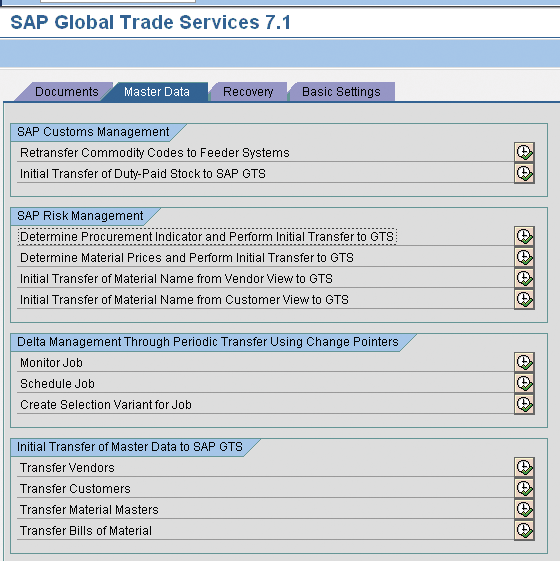Click Determine Procurement Indicator highlighted entry text
This screenshot has width=560, height=561.
[x=207, y=236]
